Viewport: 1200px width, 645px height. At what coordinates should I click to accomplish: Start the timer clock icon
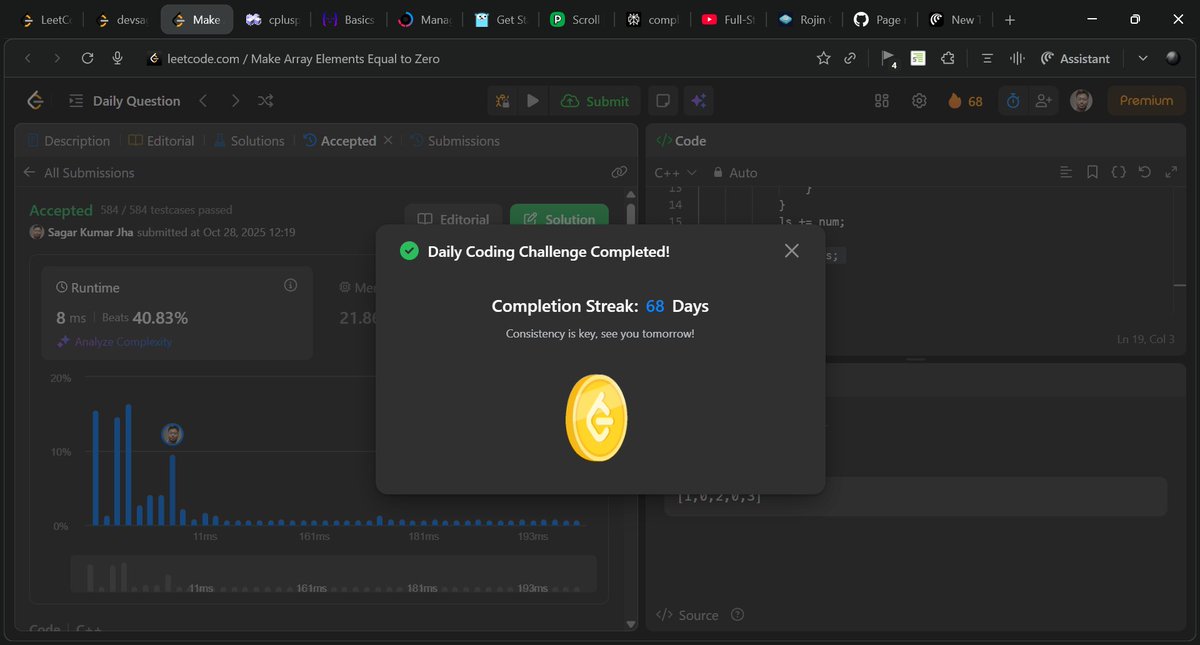tap(1012, 101)
